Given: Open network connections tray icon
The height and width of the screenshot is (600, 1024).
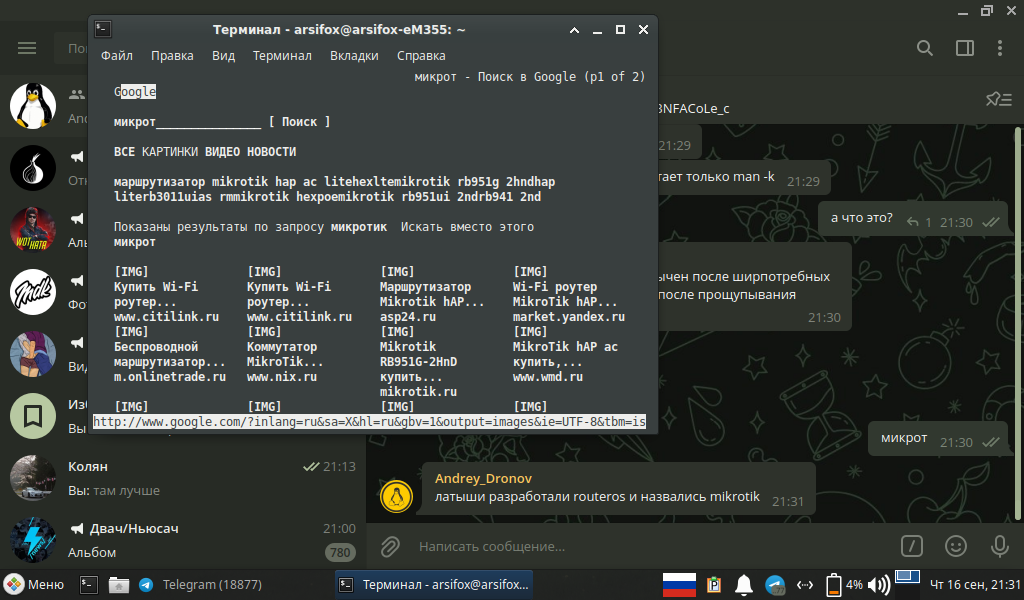Looking at the screenshot, I should click(805, 585).
